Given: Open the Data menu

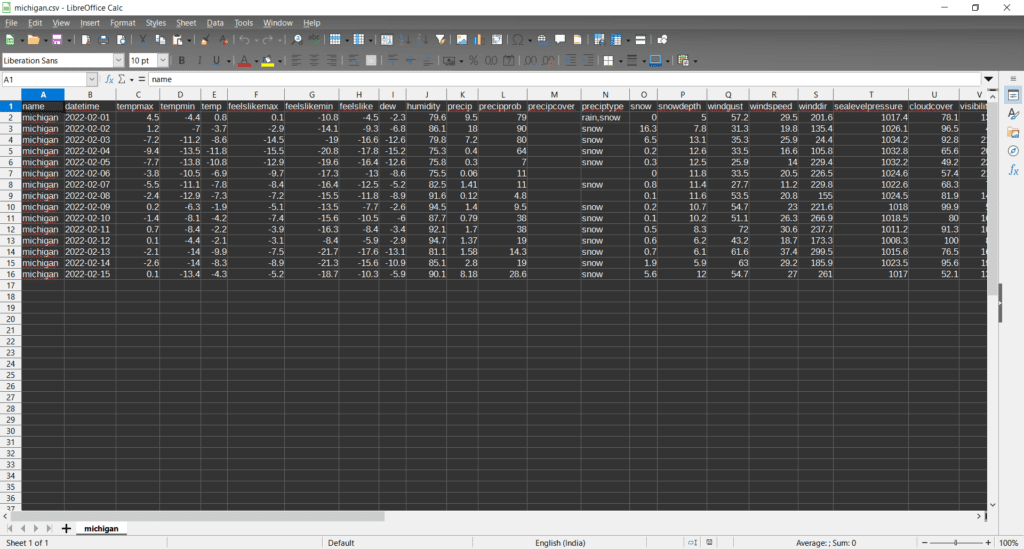Looking at the screenshot, I should [x=215, y=22].
